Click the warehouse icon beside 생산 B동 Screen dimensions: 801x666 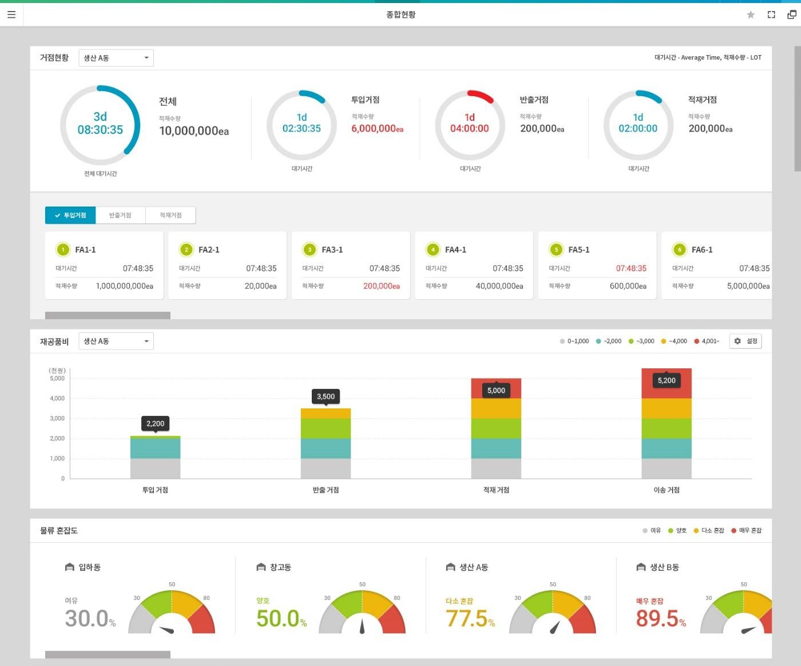tap(641, 567)
